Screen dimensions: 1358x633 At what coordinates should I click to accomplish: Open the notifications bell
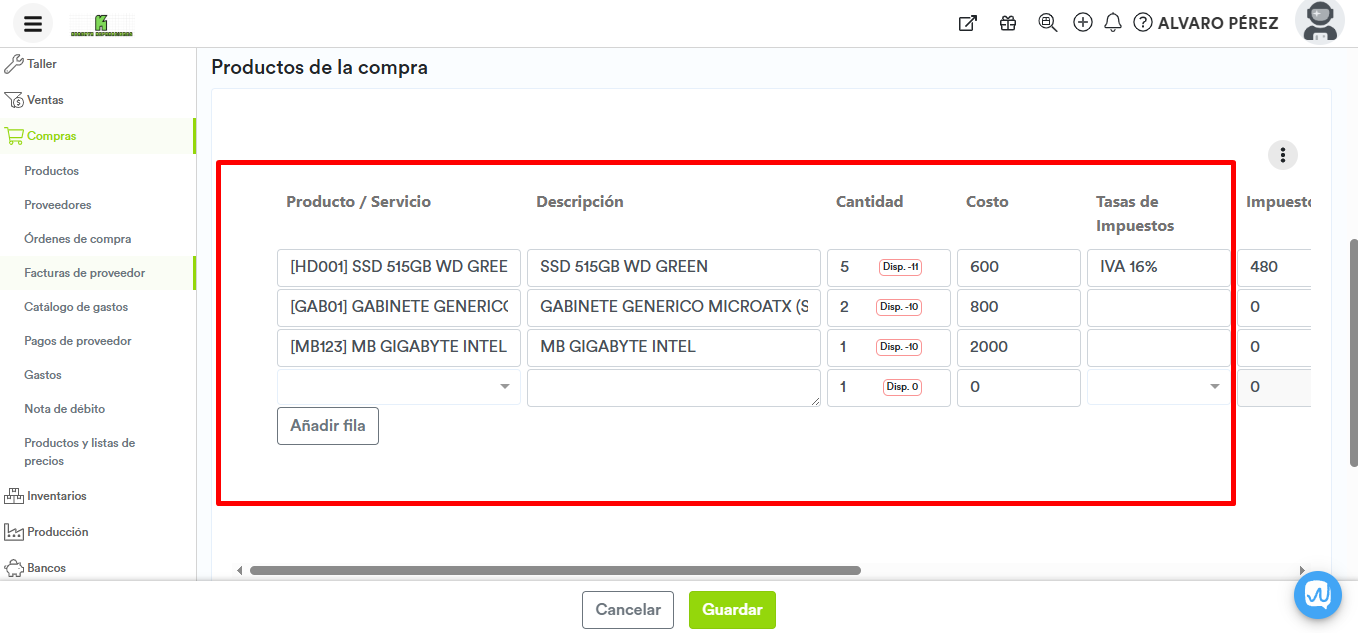click(1112, 23)
